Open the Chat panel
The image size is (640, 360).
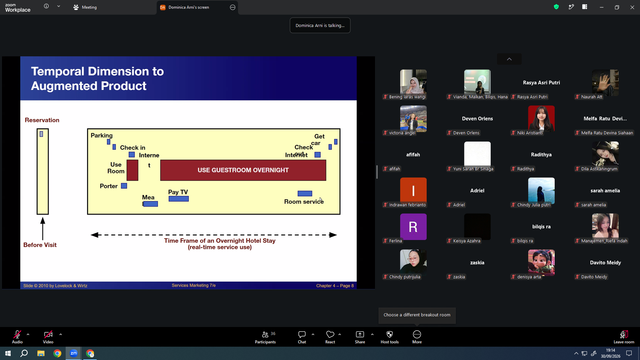pos(302,337)
